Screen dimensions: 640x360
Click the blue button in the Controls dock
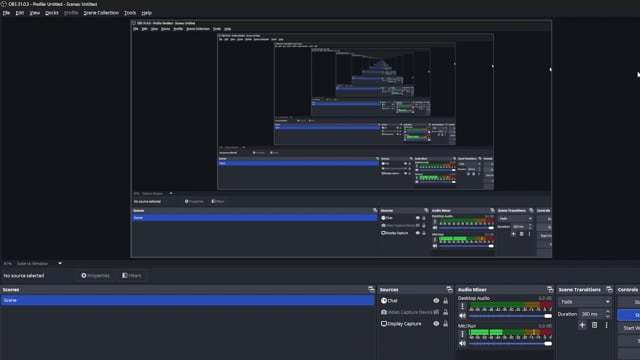tap(629, 315)
